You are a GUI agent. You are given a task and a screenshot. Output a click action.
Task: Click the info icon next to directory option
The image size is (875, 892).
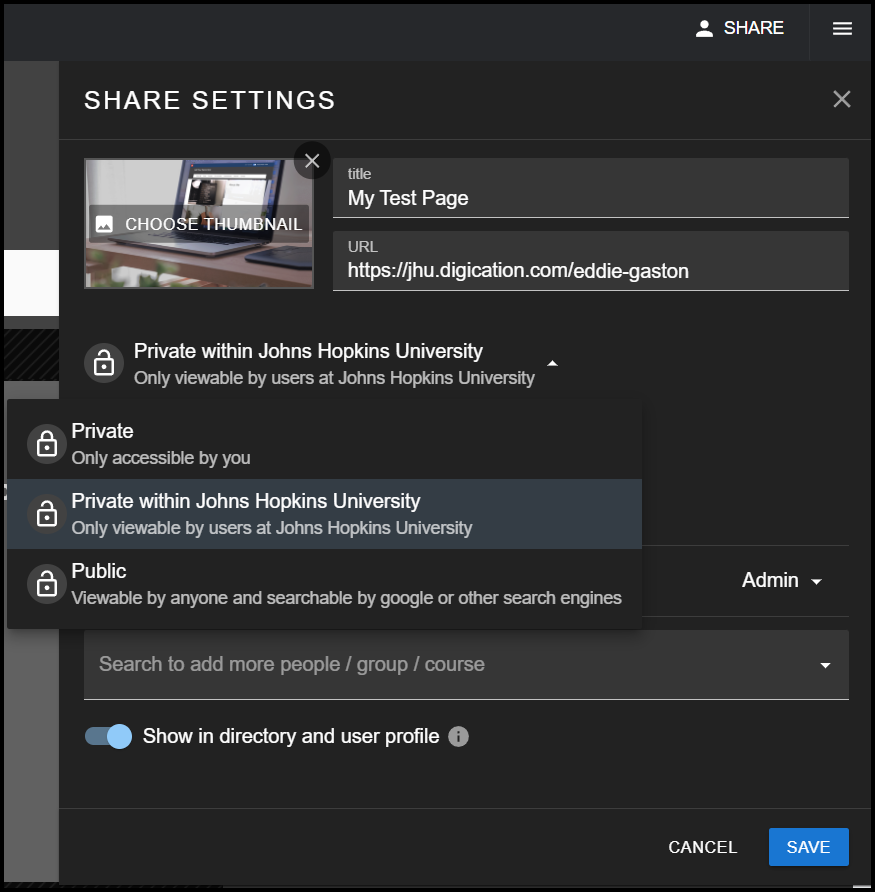(458, 736)
